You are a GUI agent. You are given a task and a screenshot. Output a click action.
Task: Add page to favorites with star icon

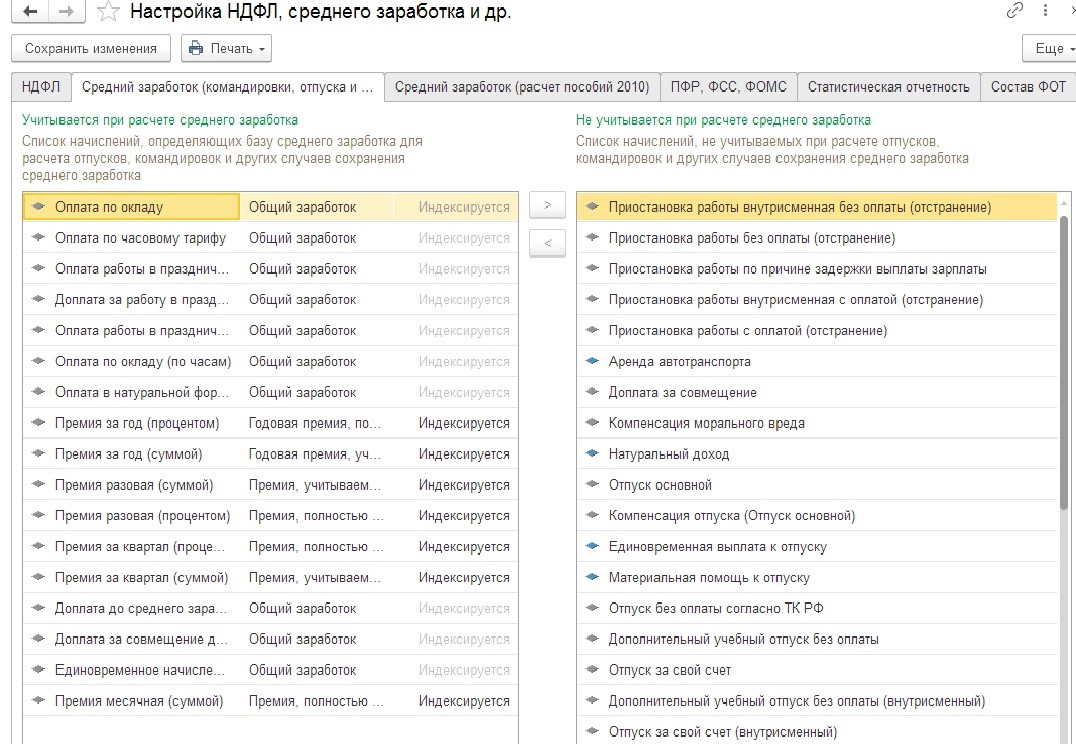tap(108, 12)
